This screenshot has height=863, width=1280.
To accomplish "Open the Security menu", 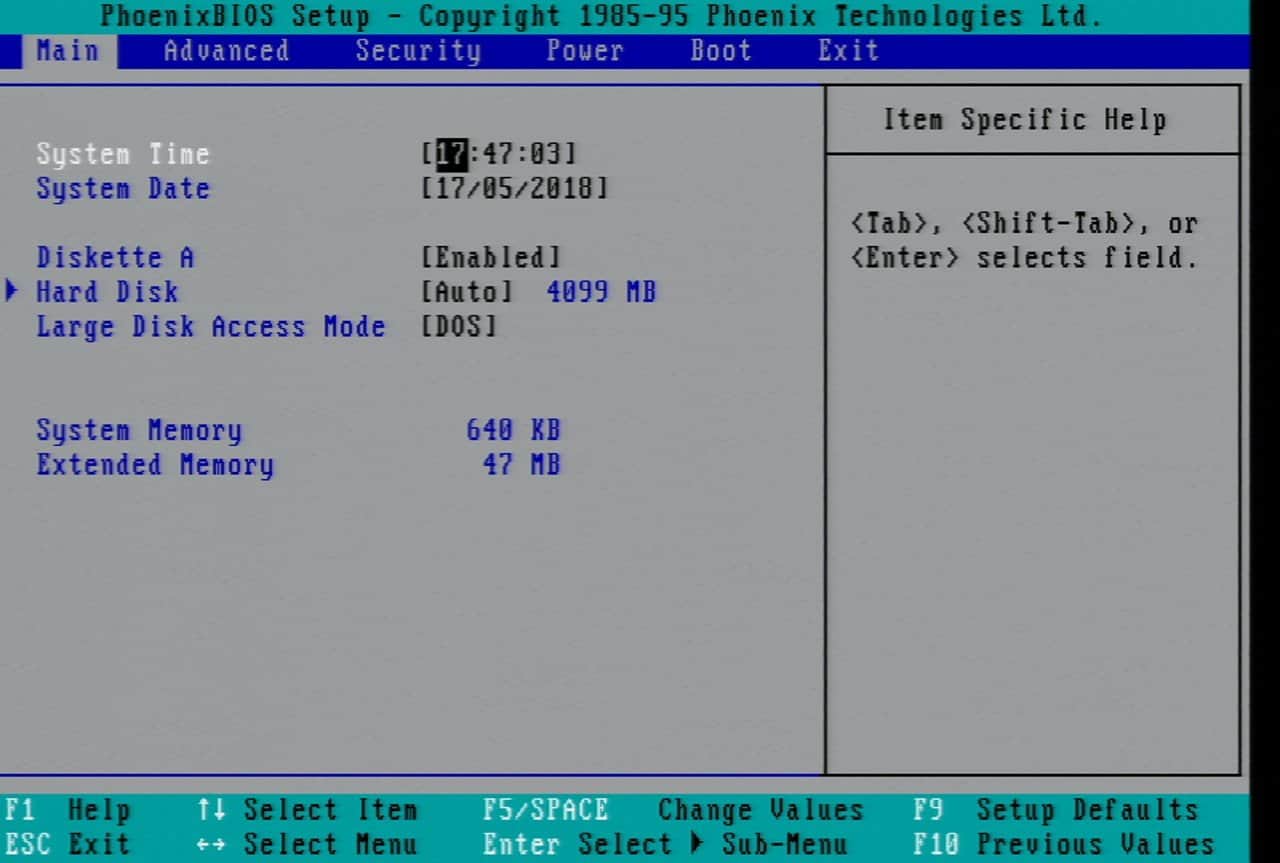I will (x=418, y=51).
